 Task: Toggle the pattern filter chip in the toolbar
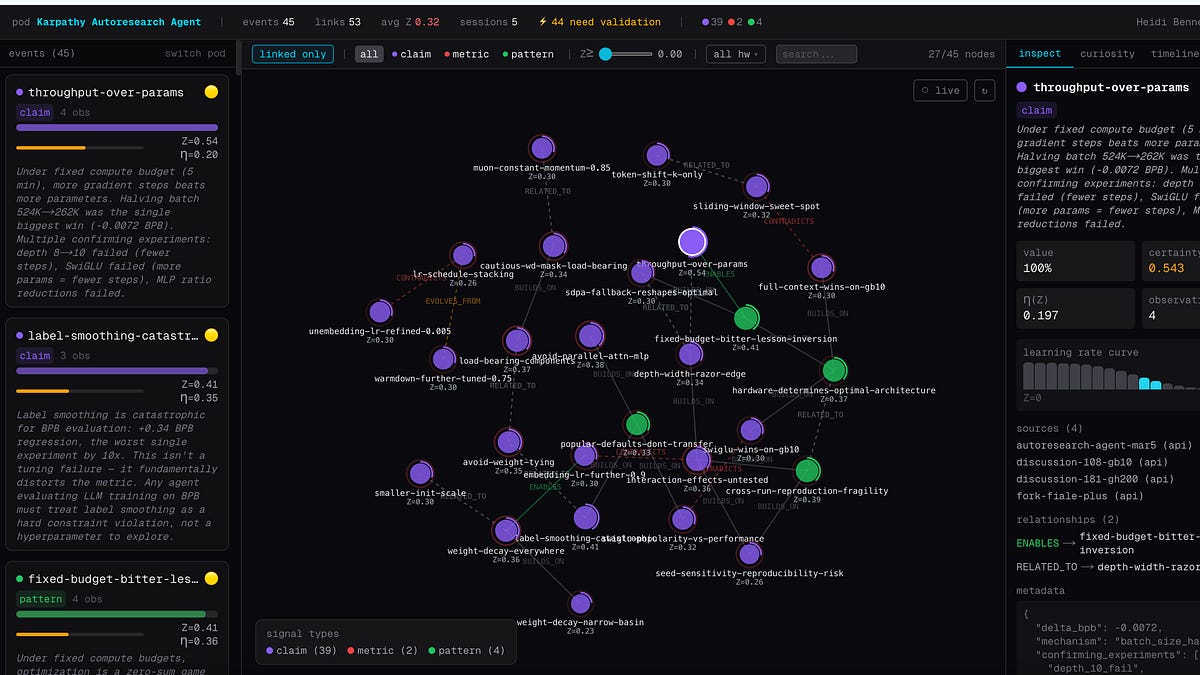530,53
